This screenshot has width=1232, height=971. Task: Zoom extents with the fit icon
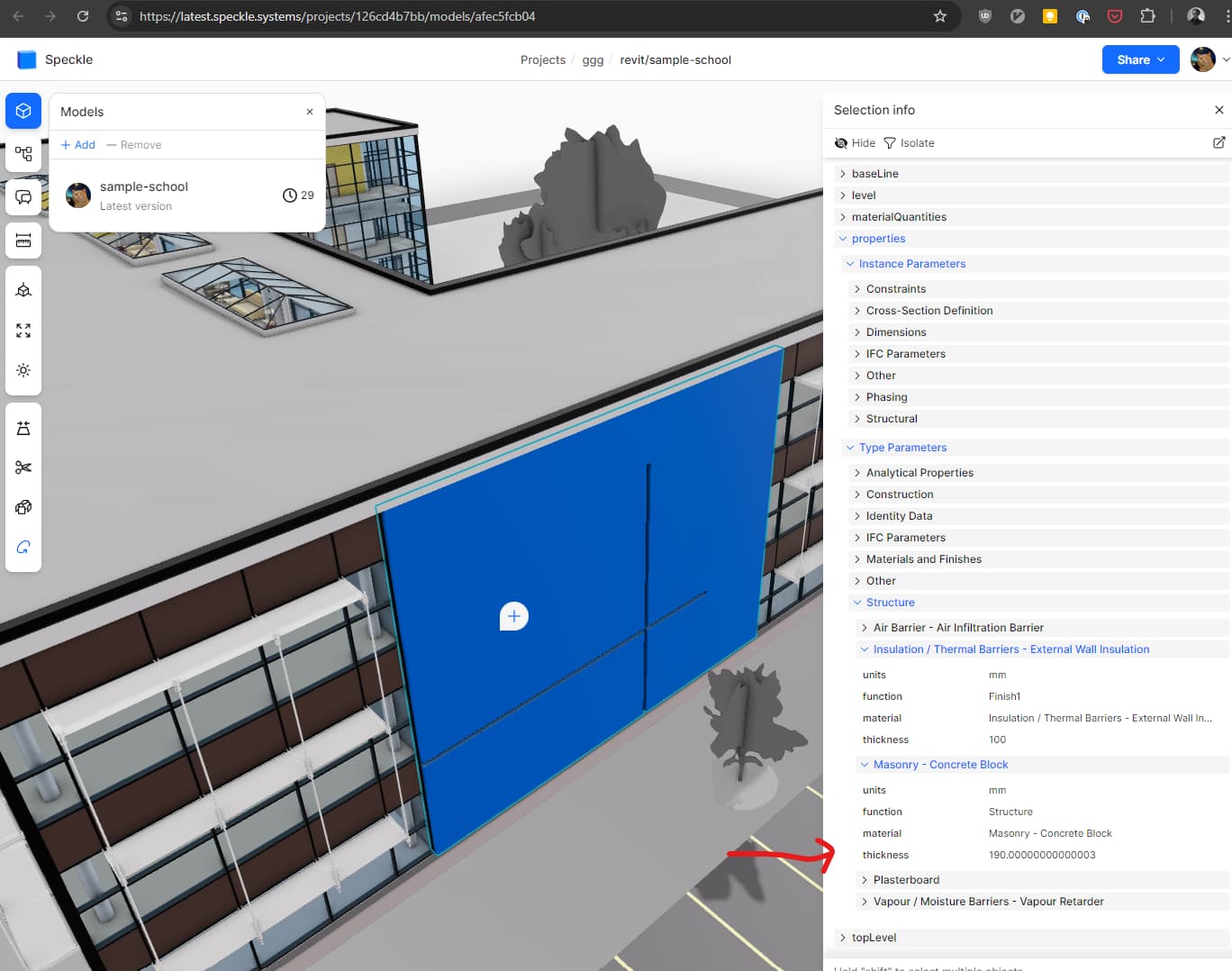[x=23, y=331]
